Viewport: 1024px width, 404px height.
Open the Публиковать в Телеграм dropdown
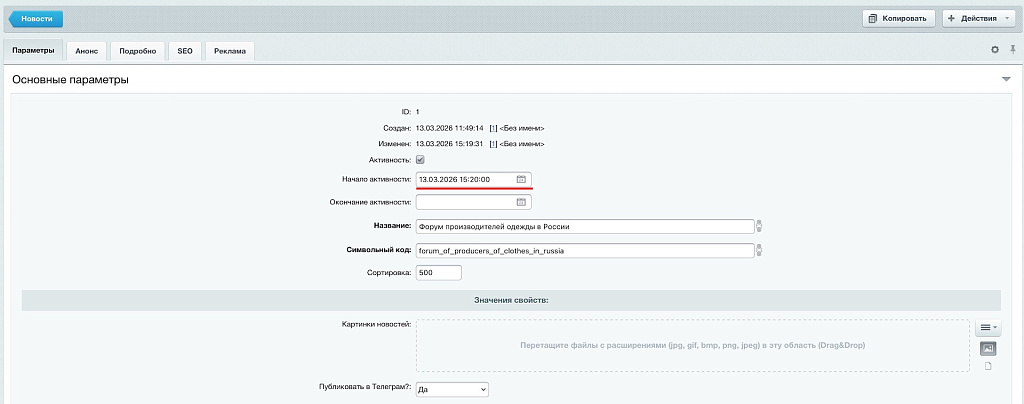452,389
